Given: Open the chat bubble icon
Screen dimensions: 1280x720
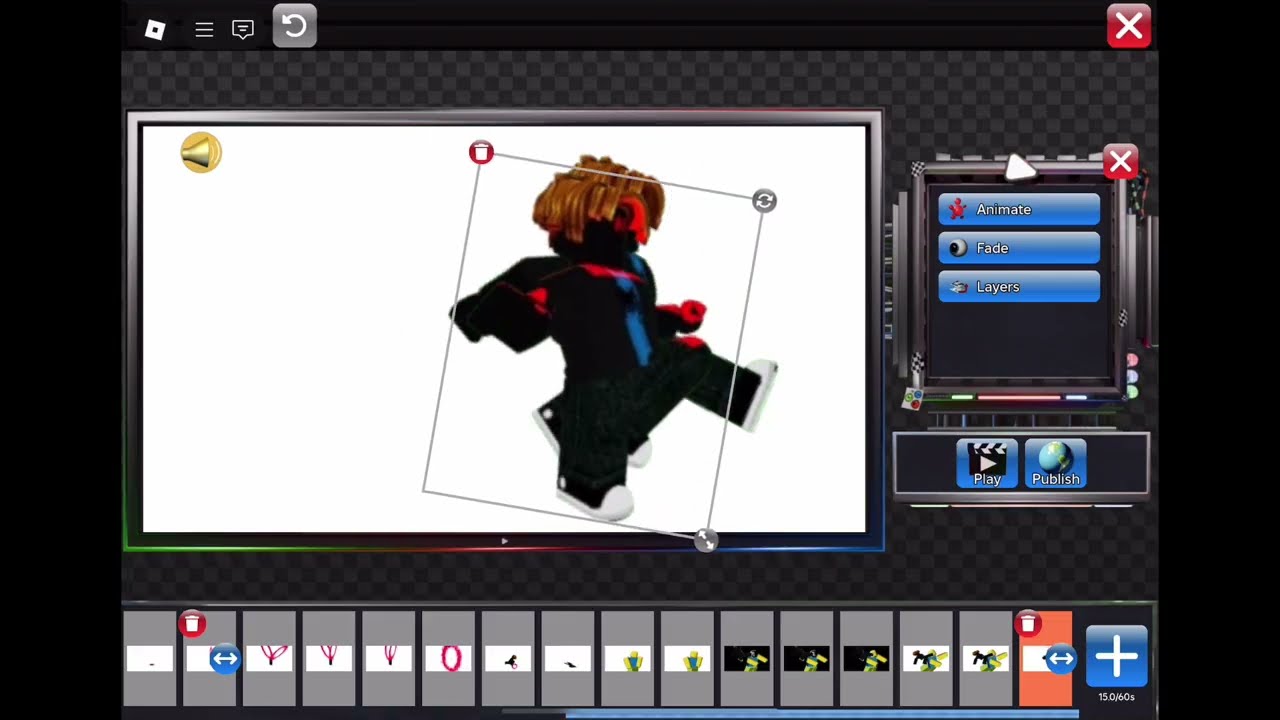Looking at the screenshot, I should point(243,30).
